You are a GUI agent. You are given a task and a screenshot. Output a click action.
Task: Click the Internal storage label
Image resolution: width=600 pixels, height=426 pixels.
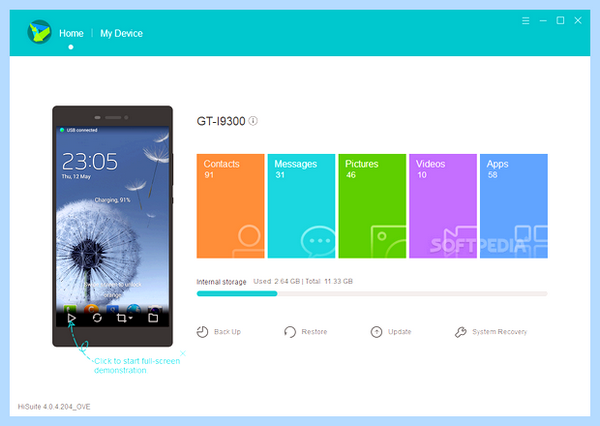click(x=222, y=282)
